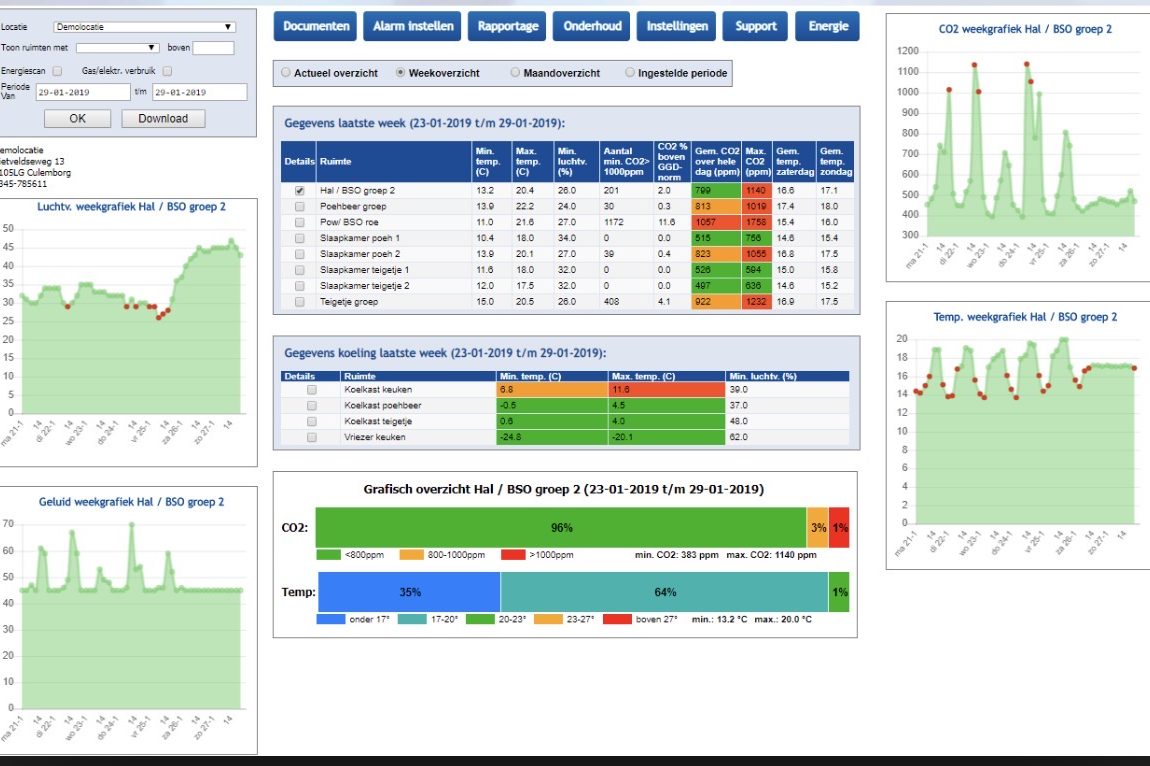Tick the Gas/elektr. verbruik checkbox
The height and width of the screenshot is (766, 1150).
(167, 71)
